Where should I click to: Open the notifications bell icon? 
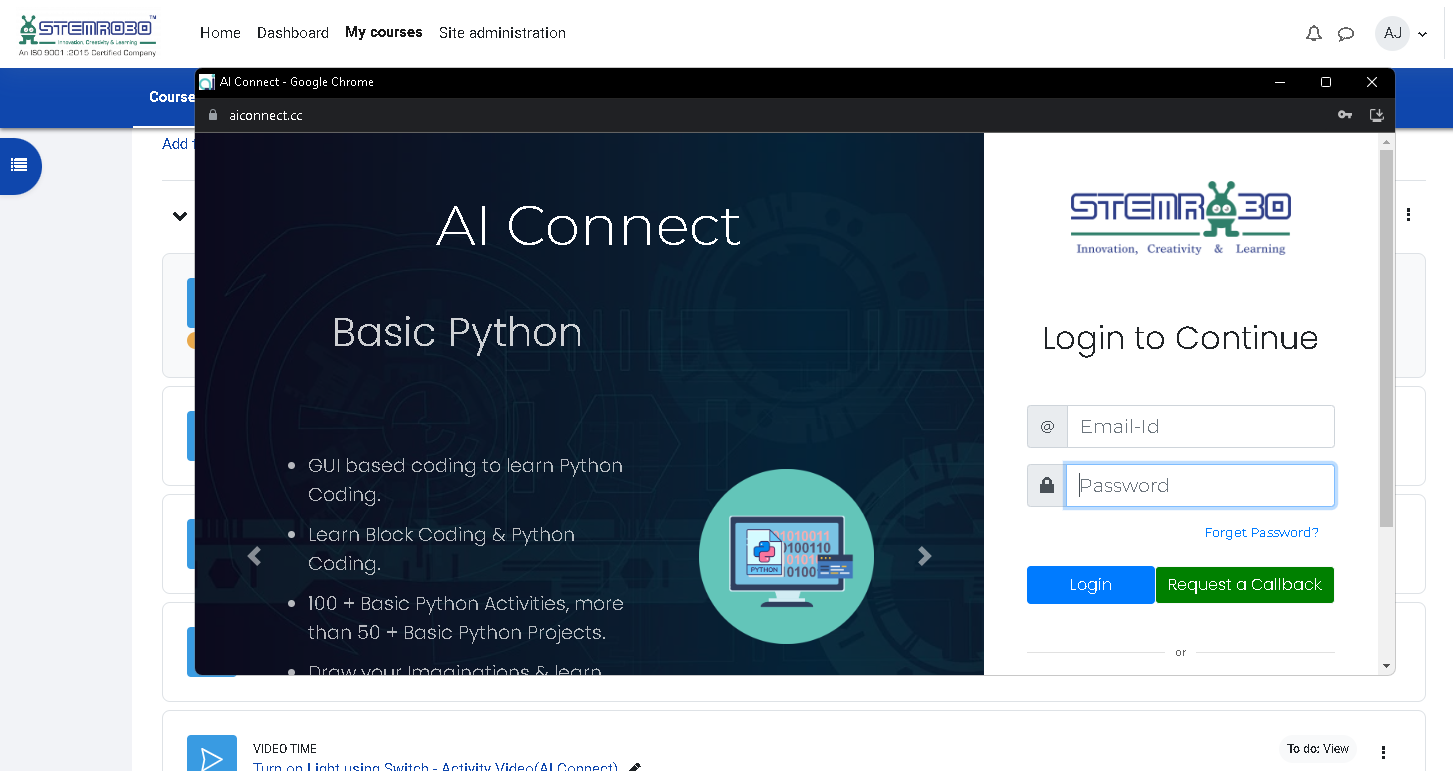[x=1314, y=33]
